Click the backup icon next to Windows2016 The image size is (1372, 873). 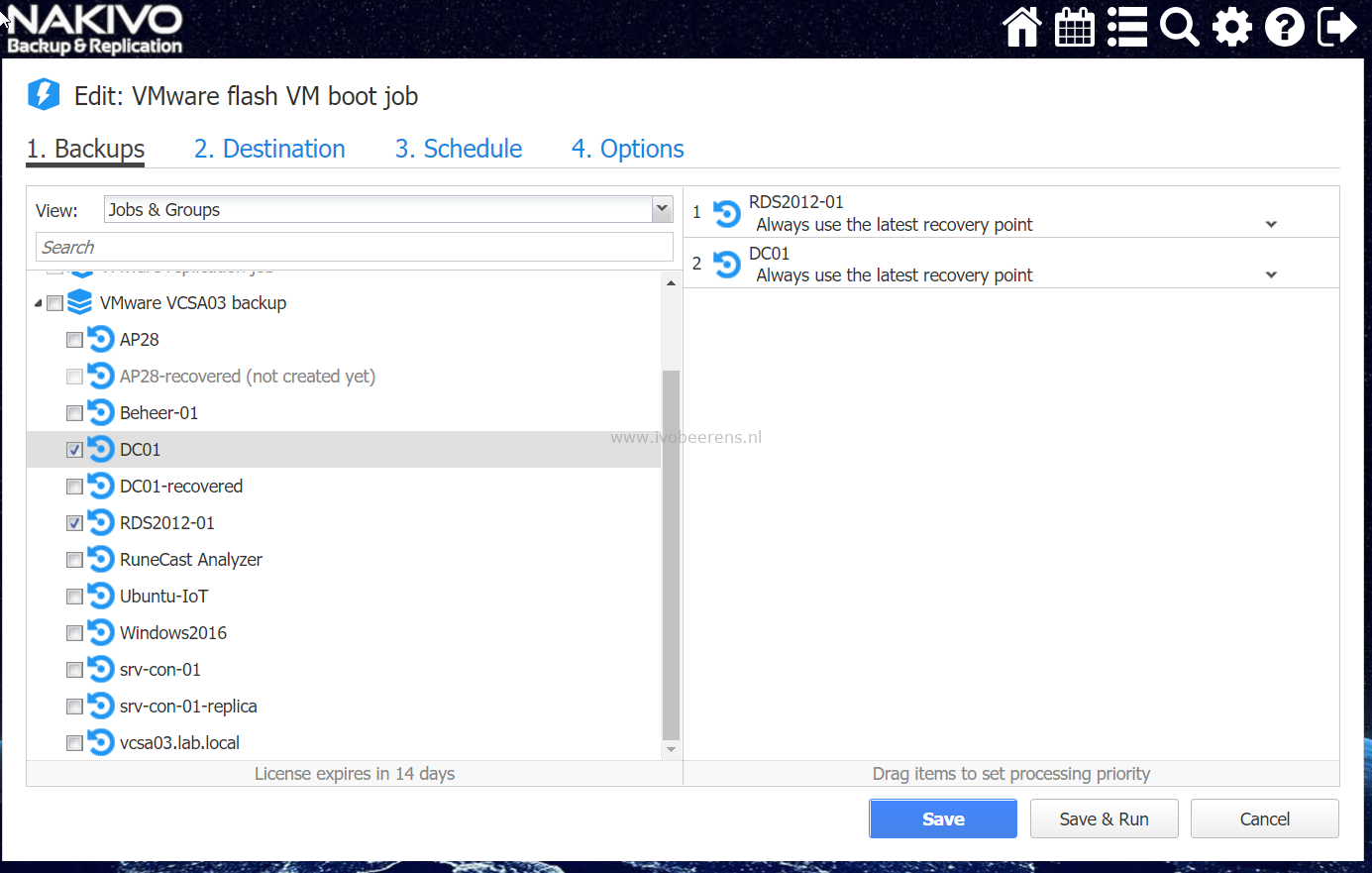[x=101, y=632]
